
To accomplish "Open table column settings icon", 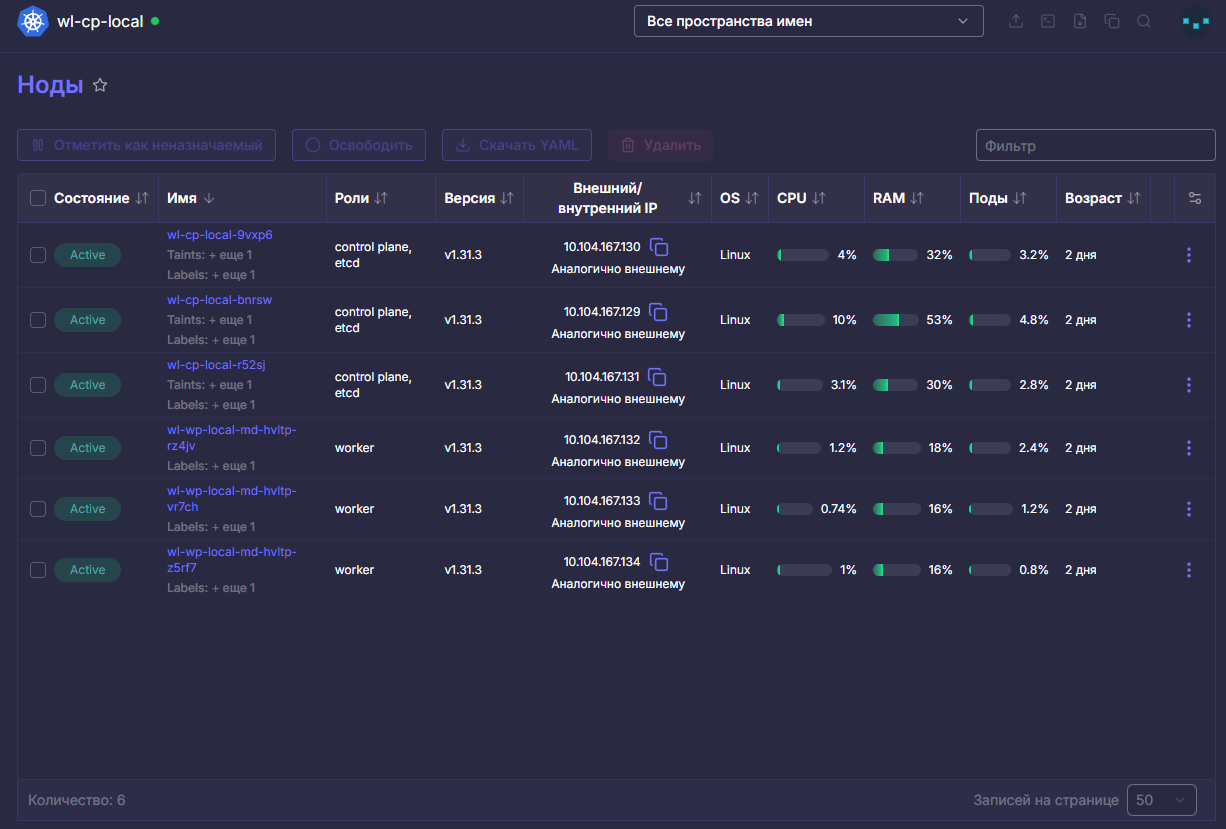I will 1194,198.
